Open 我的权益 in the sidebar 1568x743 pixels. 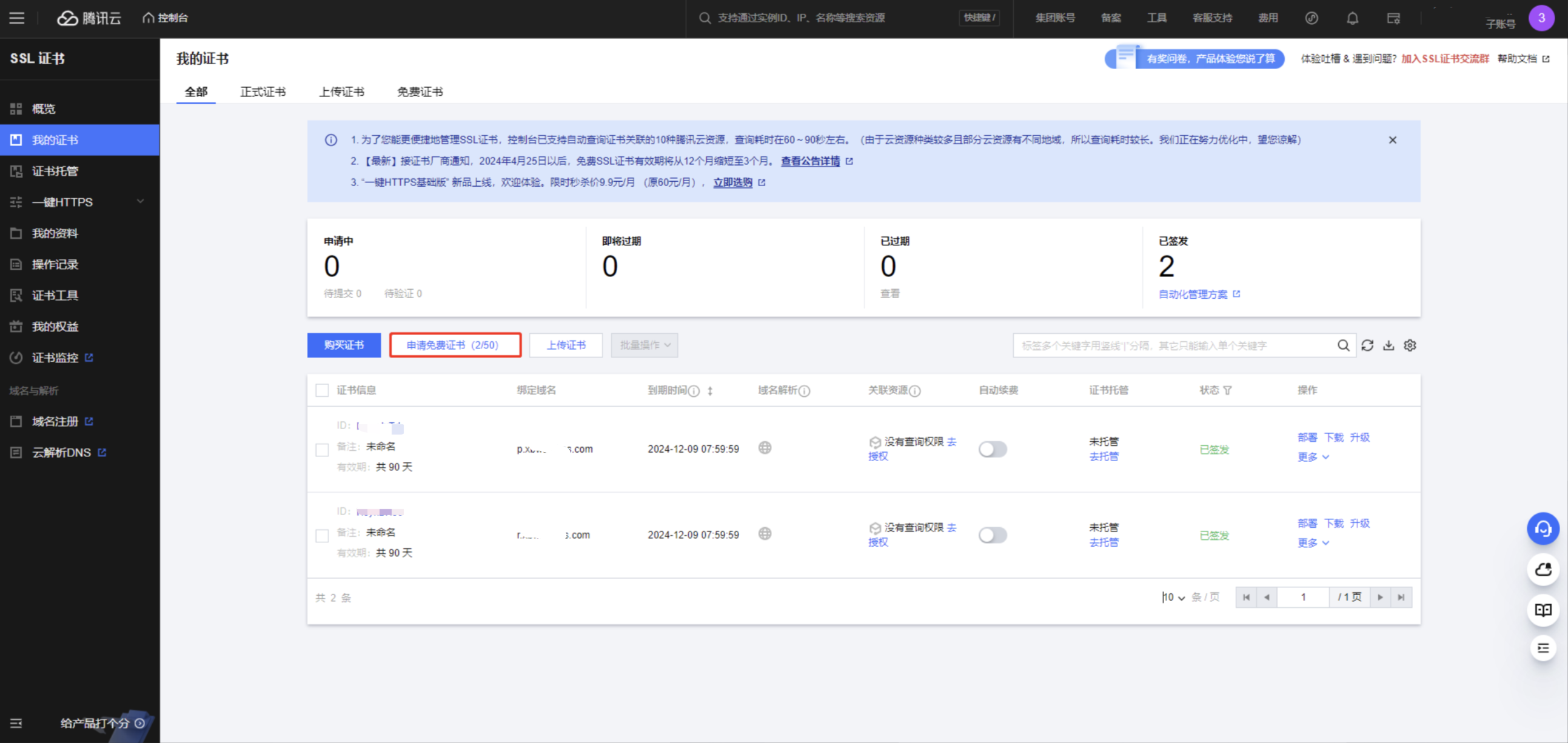click(80, 326)
